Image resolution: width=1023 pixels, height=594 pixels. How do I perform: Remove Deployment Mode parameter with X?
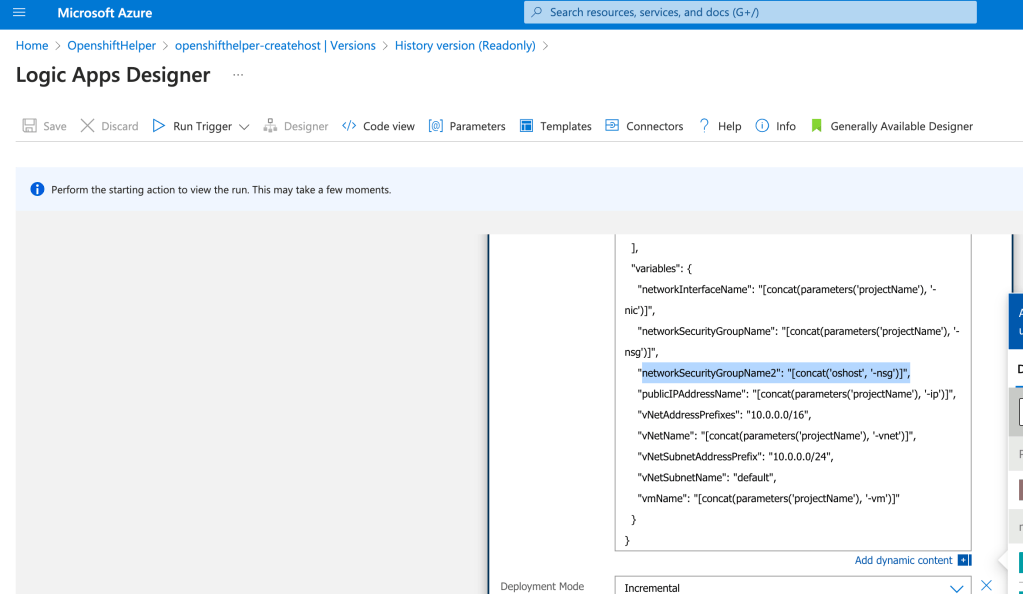click(x=986, y=585)
